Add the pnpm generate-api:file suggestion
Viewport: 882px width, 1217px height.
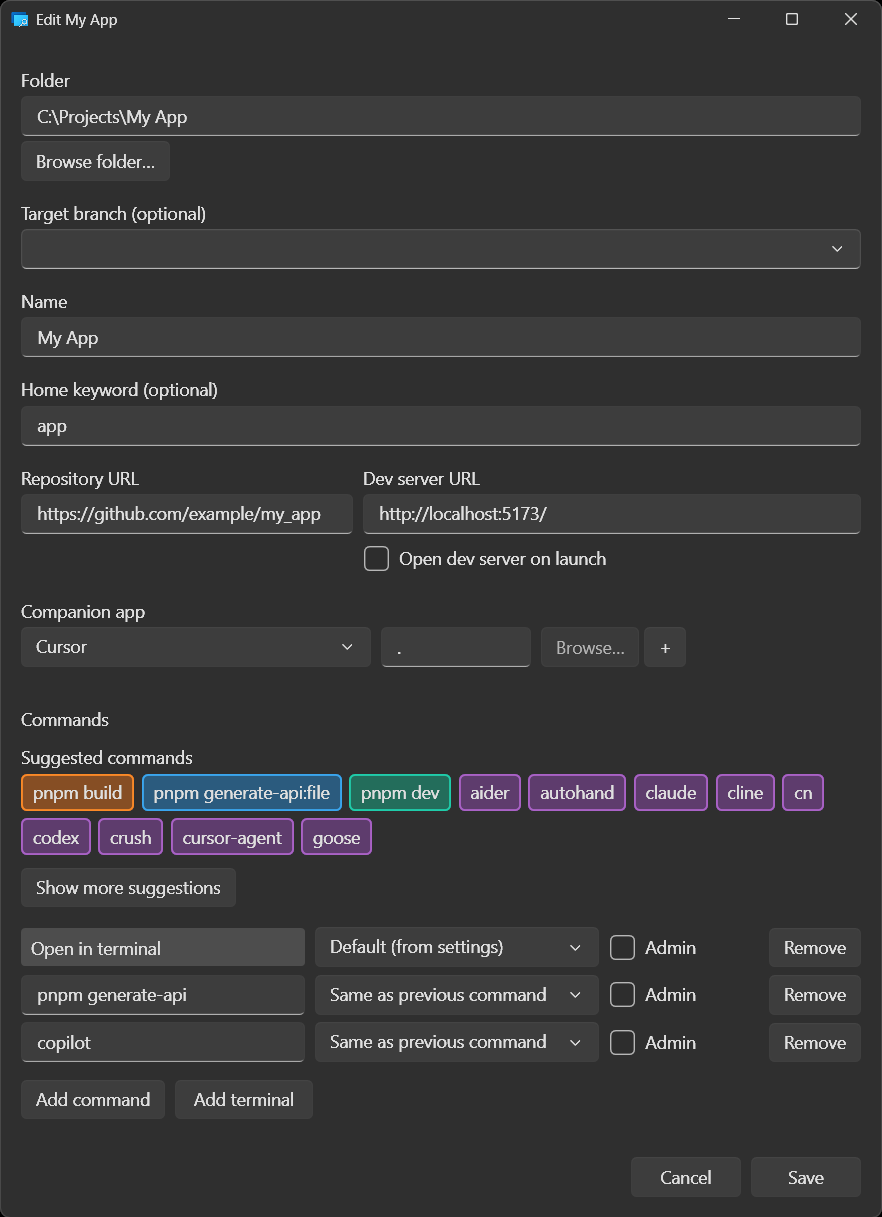tap(242, 793)
